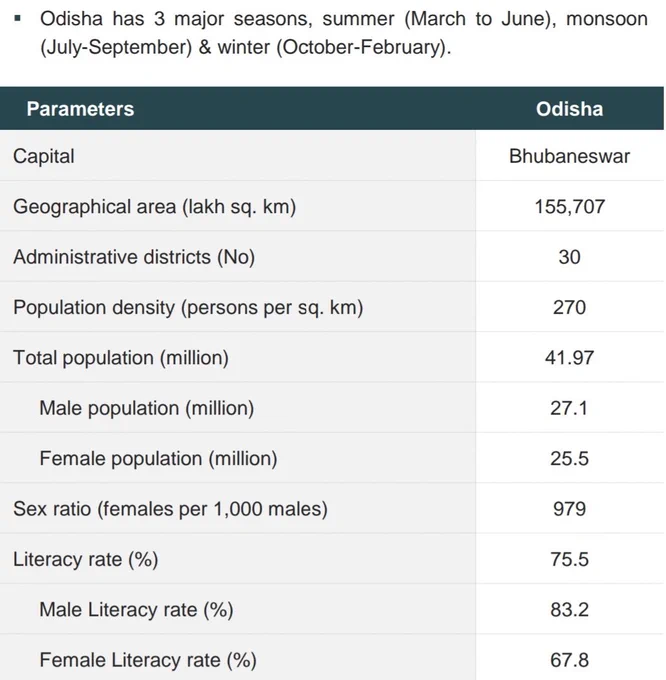
Task: Select Female Literacy rate row label
Action: tap(148, 660)
